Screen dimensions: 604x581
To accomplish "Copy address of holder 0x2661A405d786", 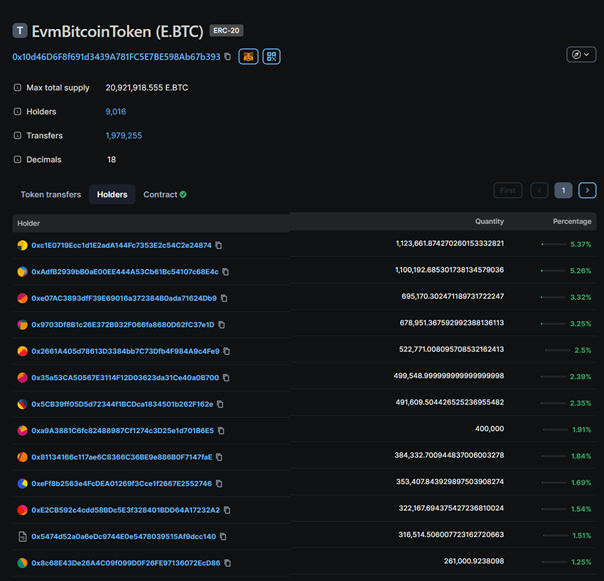I will (226, 351).
